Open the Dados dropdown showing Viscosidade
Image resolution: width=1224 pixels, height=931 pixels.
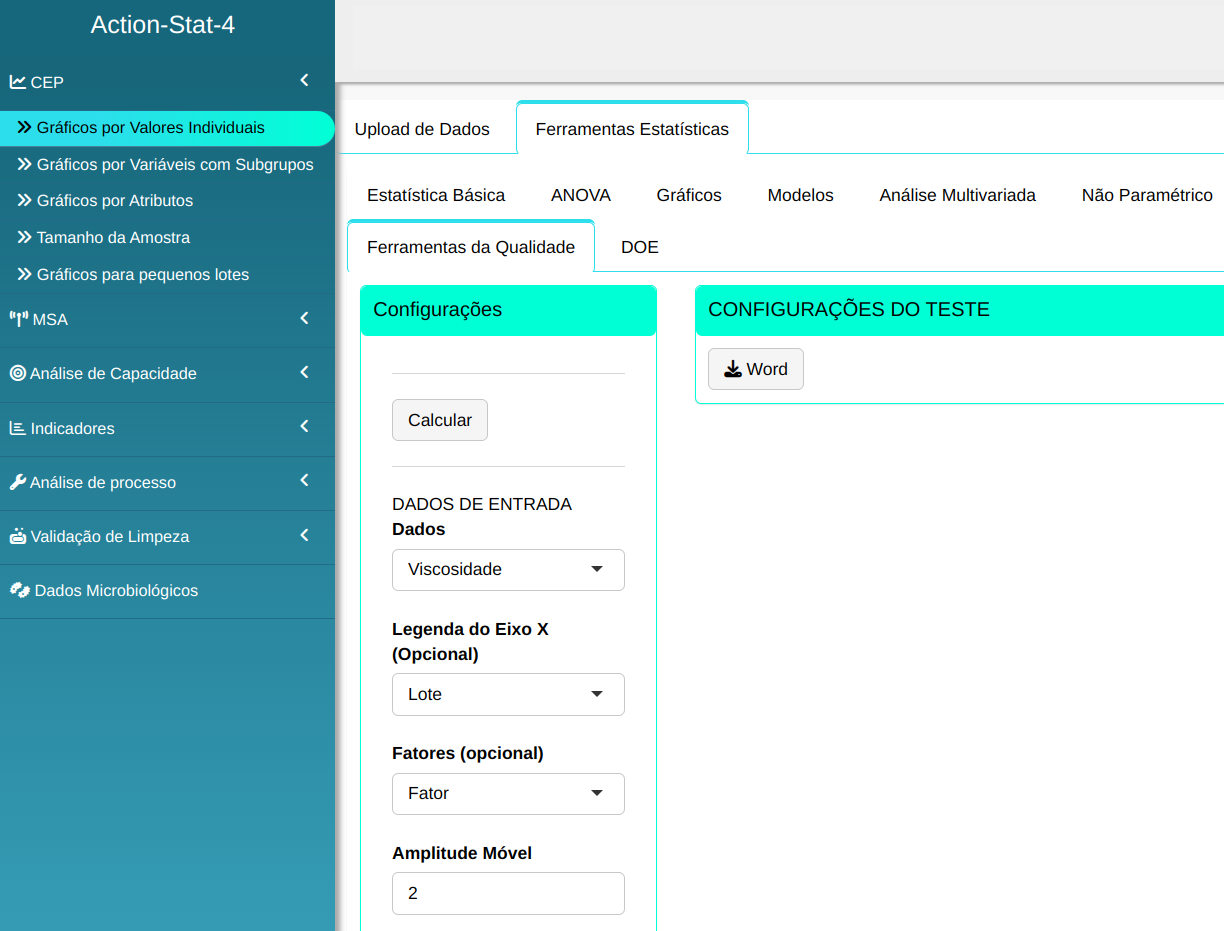pos(508,570)
